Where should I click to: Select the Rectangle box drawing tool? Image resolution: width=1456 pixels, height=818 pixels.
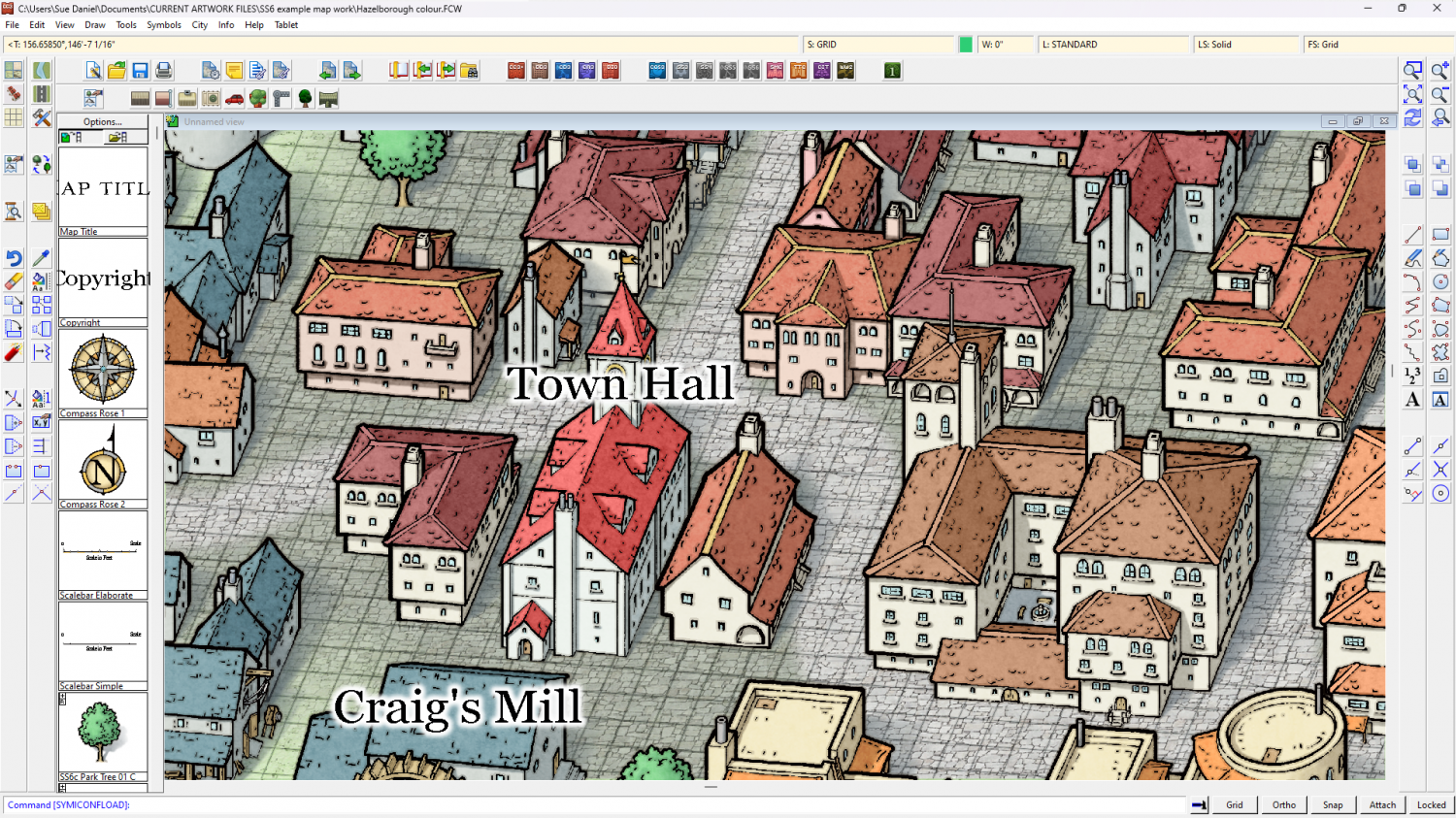coord(1440,234)
